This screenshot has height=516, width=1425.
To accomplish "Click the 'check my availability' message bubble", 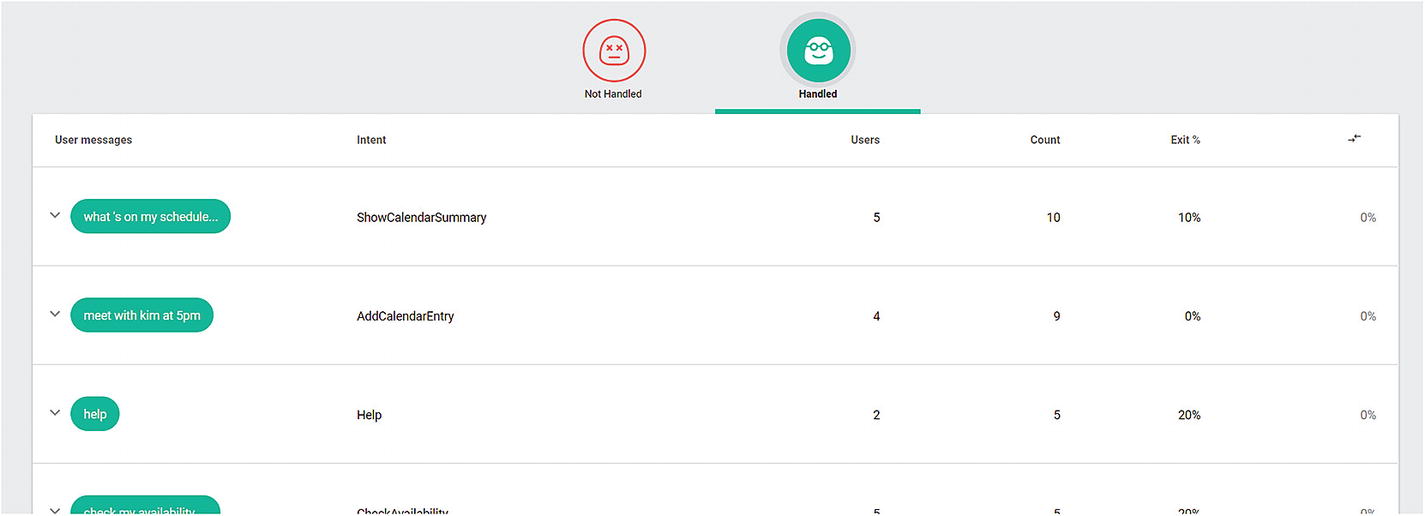I will [x=145, y=508].
